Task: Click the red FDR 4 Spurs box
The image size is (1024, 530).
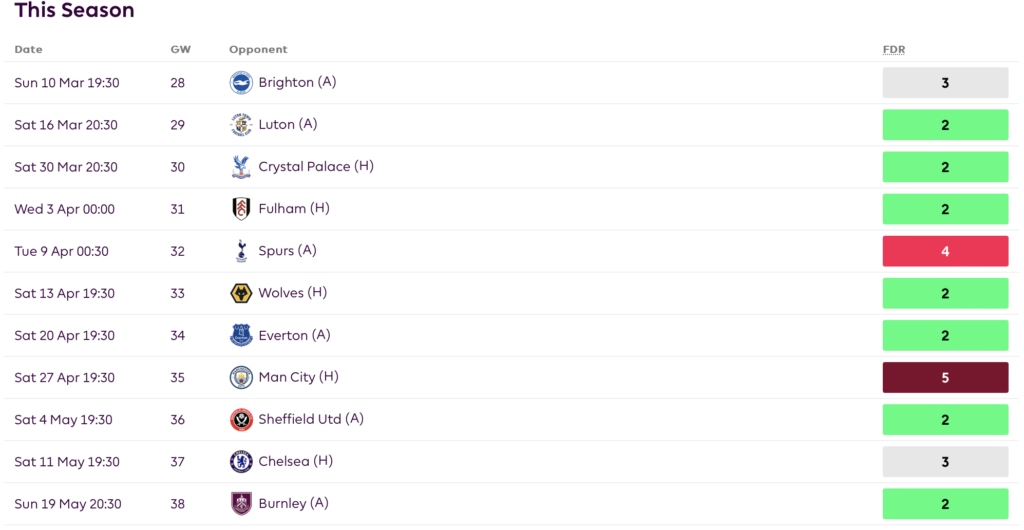Action: pyautogui.click(x=945, y=251)
